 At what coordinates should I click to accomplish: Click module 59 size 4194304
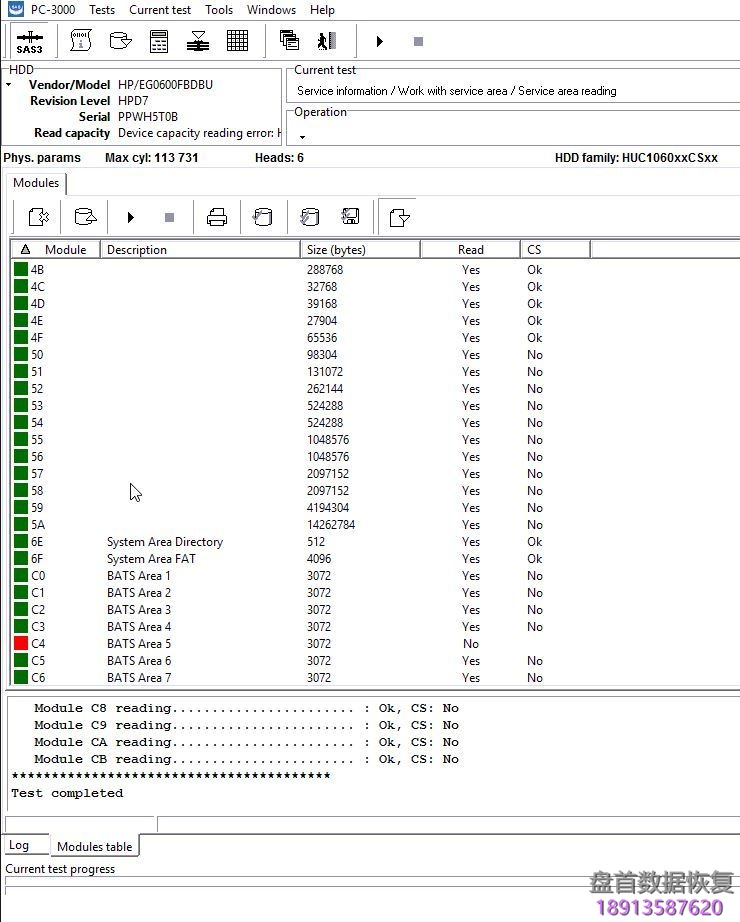point(328,507)
